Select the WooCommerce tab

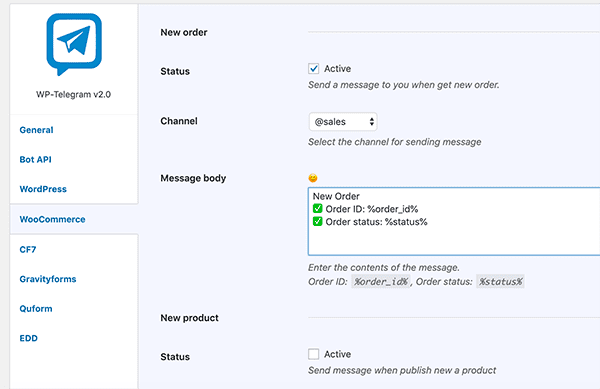pyautogui.click(x=52, y=219)
